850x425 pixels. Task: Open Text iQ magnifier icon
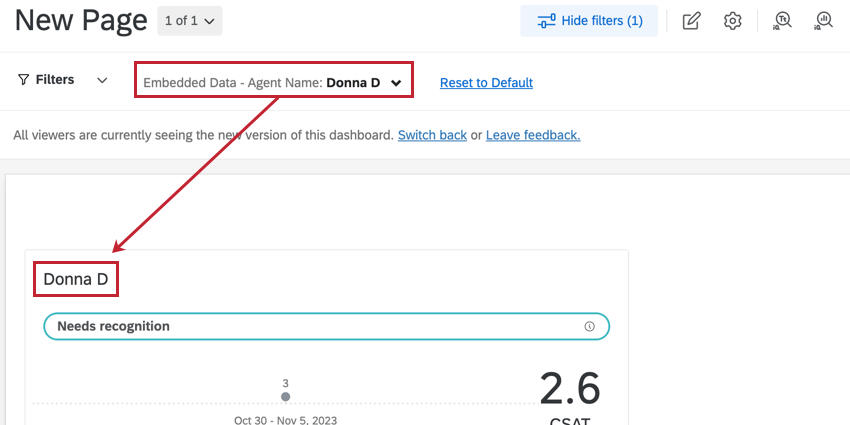tap(782, 21)
